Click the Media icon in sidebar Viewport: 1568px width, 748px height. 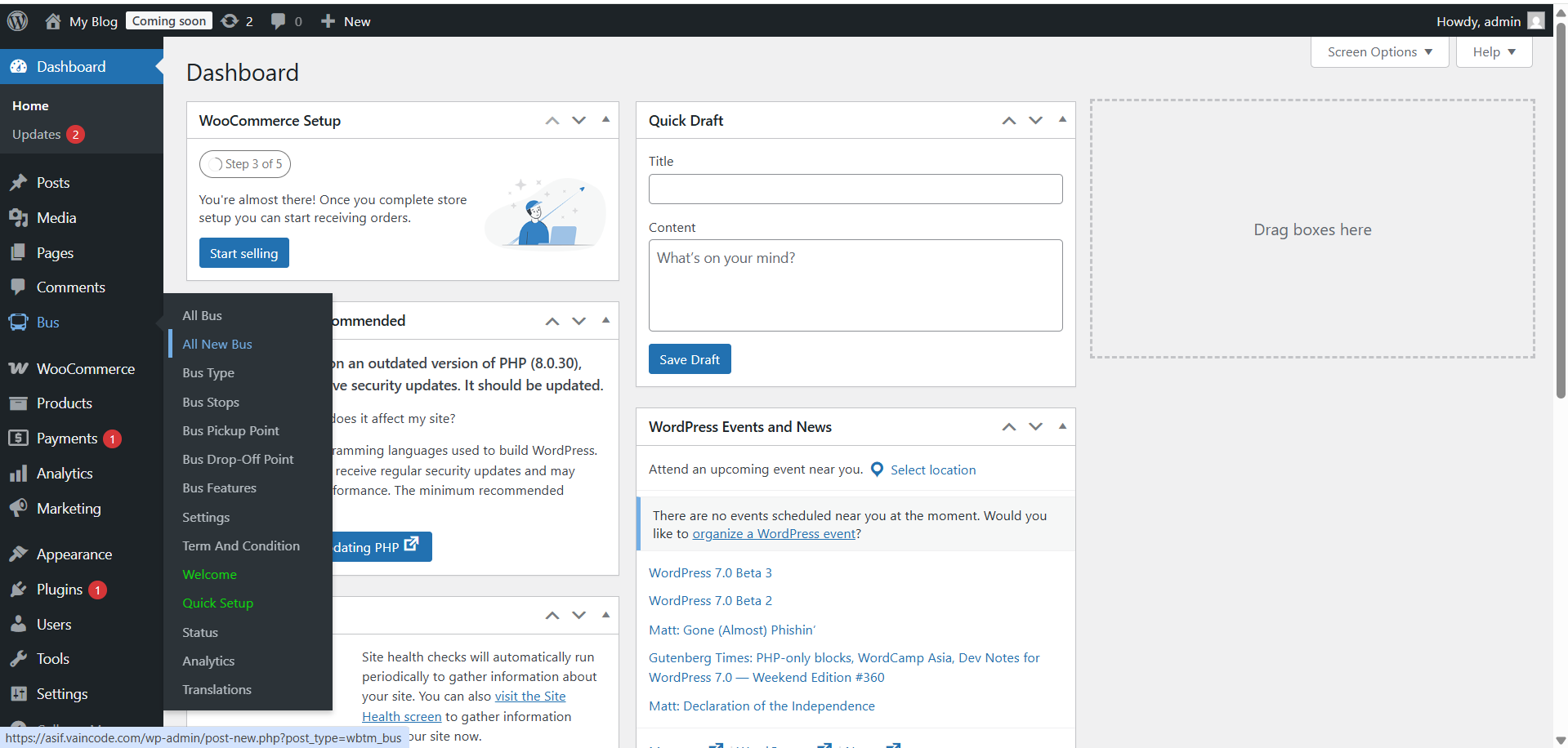(x=18, y=218)
